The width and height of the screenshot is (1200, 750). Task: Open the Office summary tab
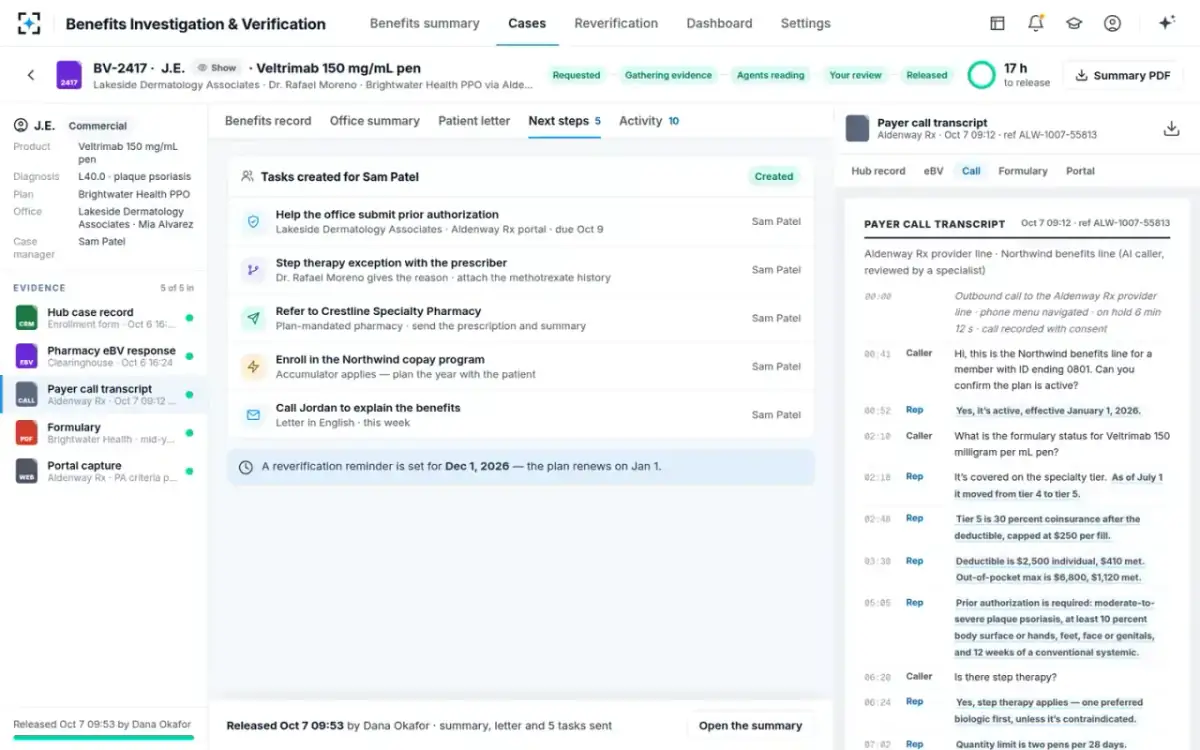[x=374, y=121]
